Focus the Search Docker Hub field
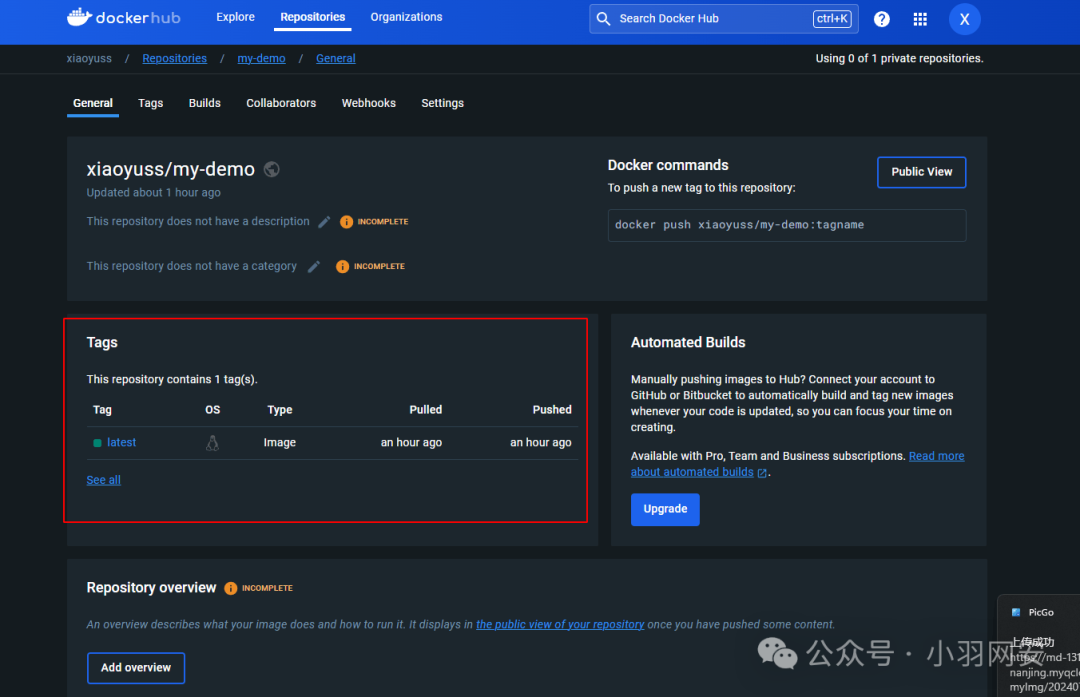 click(723, 19)
